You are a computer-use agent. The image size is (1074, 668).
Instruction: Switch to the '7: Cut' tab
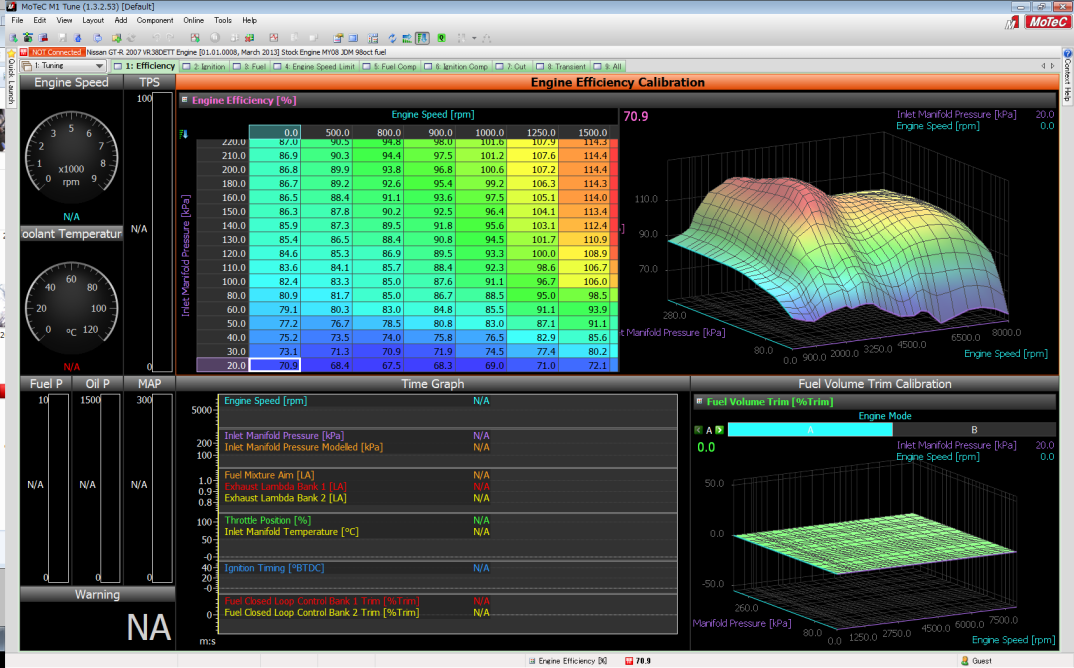(x=512, y=66)
